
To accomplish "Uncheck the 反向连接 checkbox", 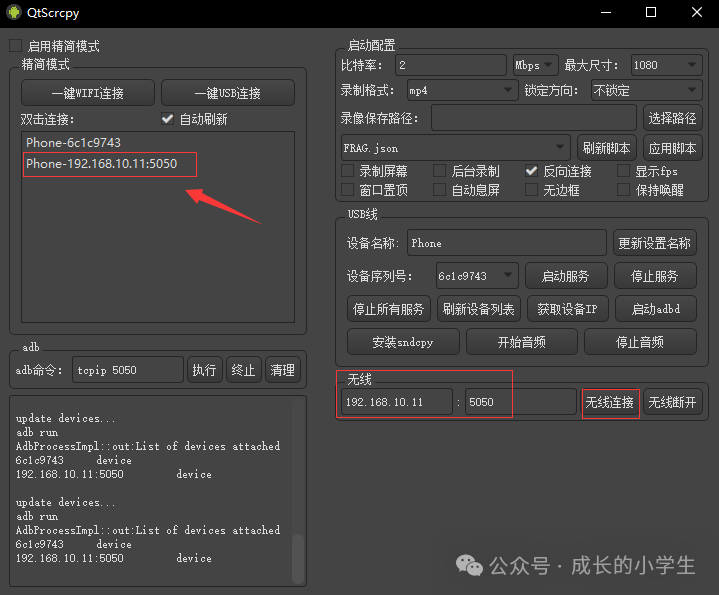I will (531, 171).
